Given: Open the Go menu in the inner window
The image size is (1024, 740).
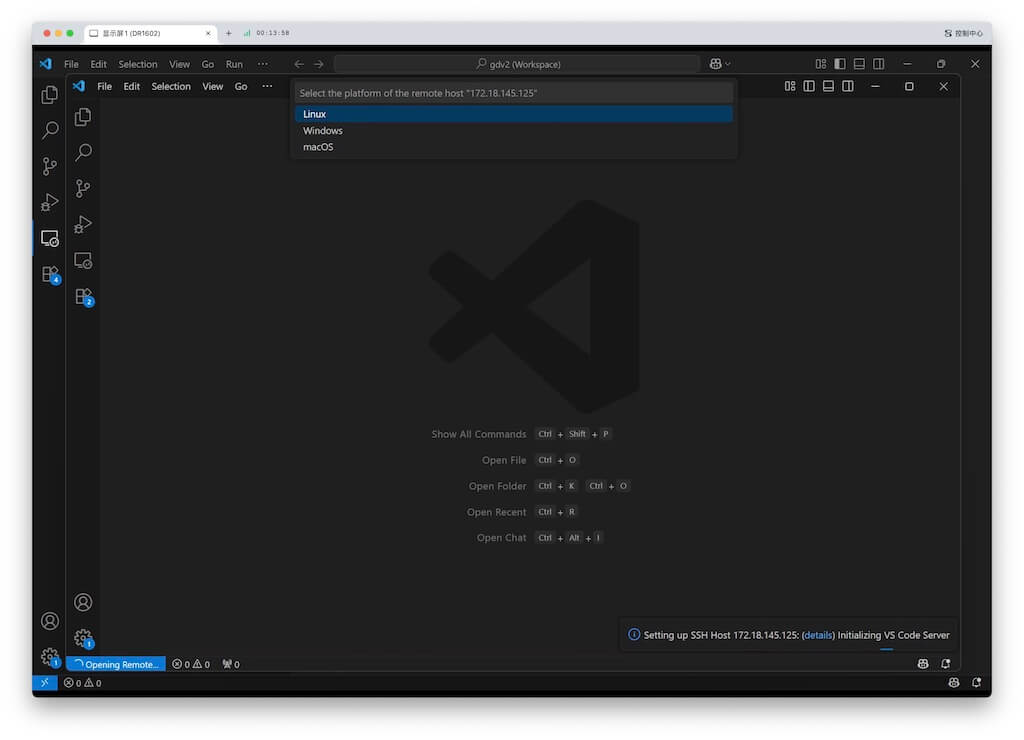Looking at the screenshot, I should [x=241, y=86].
